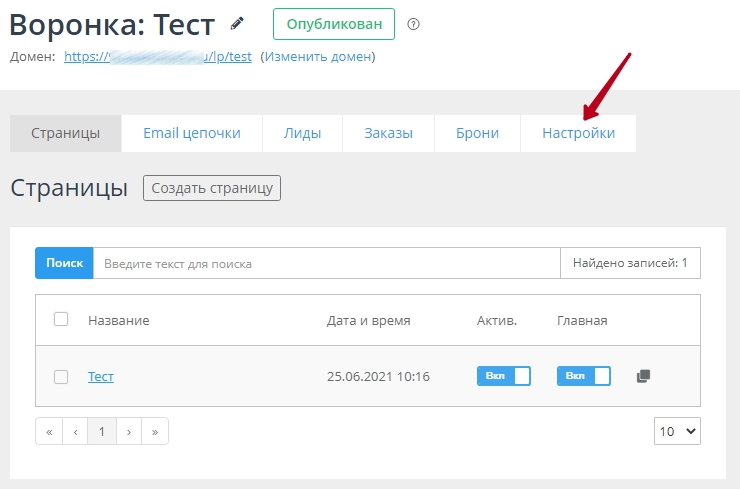Open the rows-per-page dropdown showing 10

(x=677, y=431)
